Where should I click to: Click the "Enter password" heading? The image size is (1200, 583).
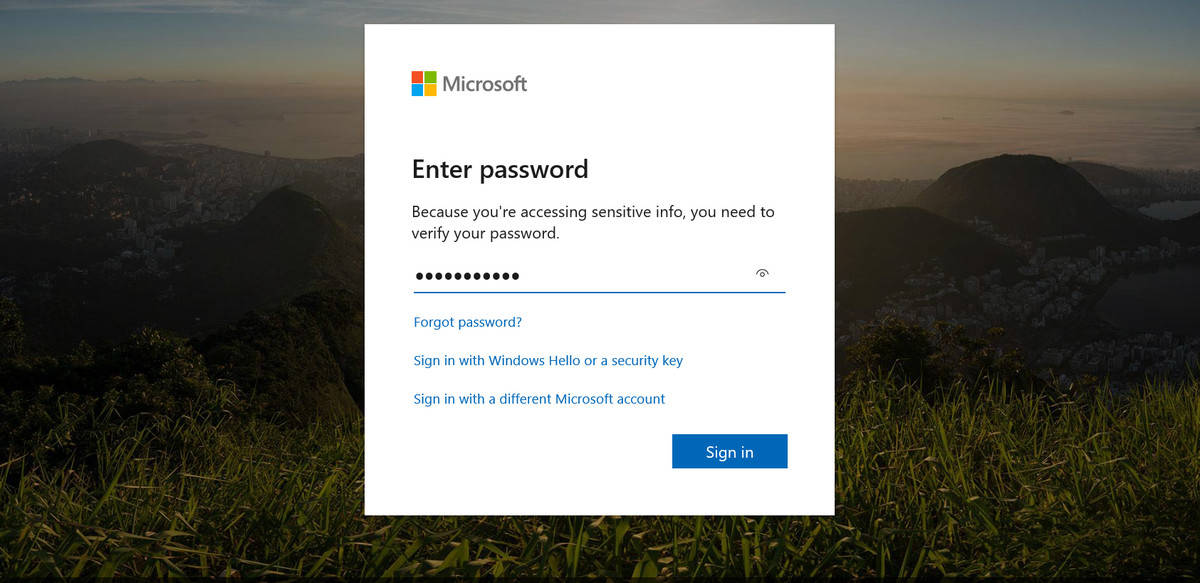(x=500, y=169)
